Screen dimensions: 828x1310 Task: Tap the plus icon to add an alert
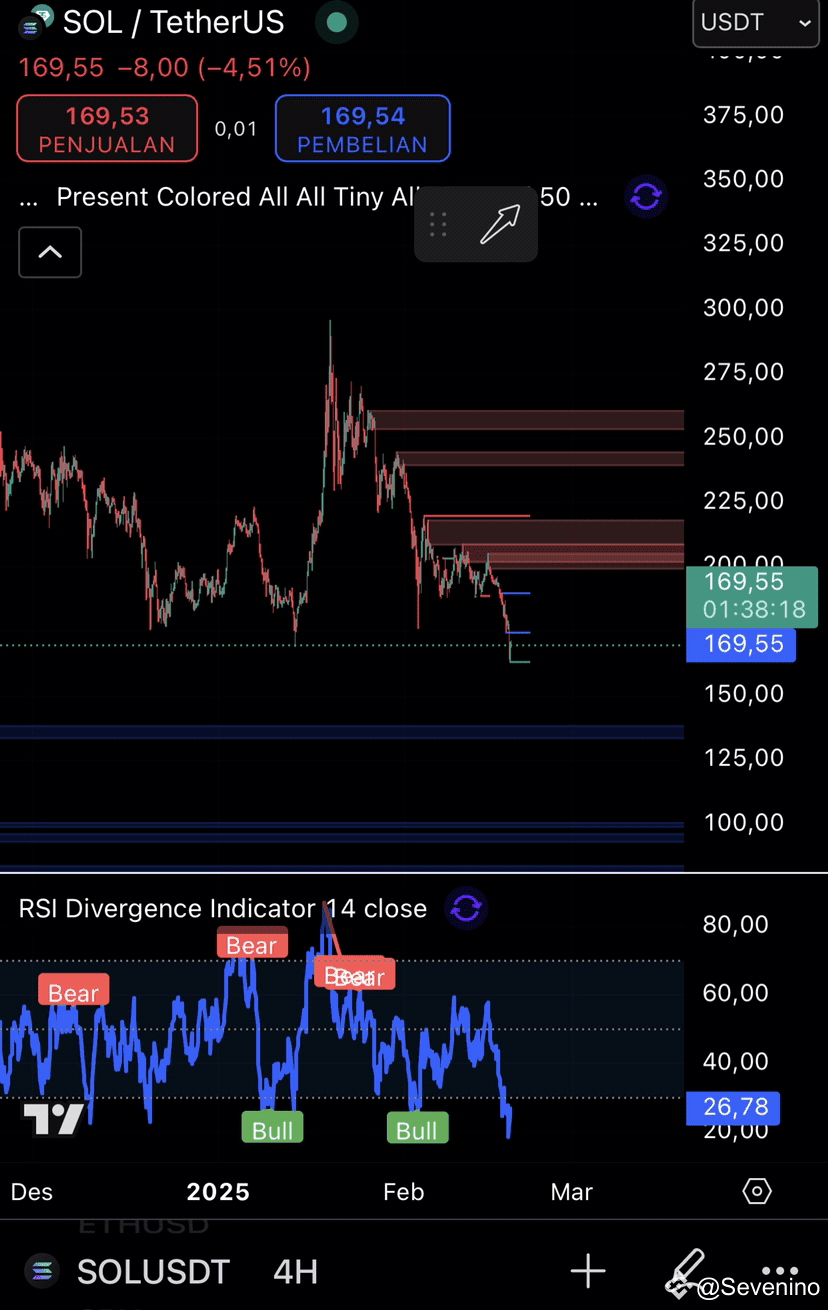tap(588, 1271)
